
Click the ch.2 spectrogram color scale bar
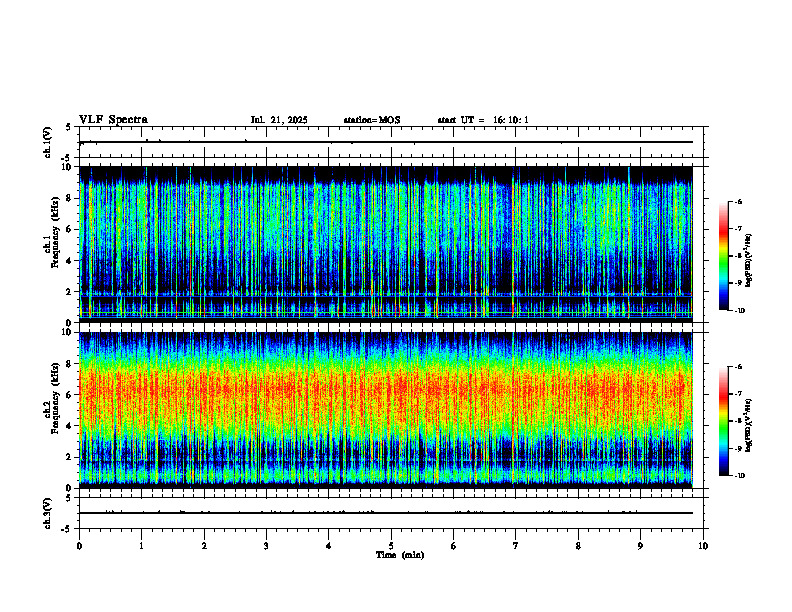coord(723,421)
